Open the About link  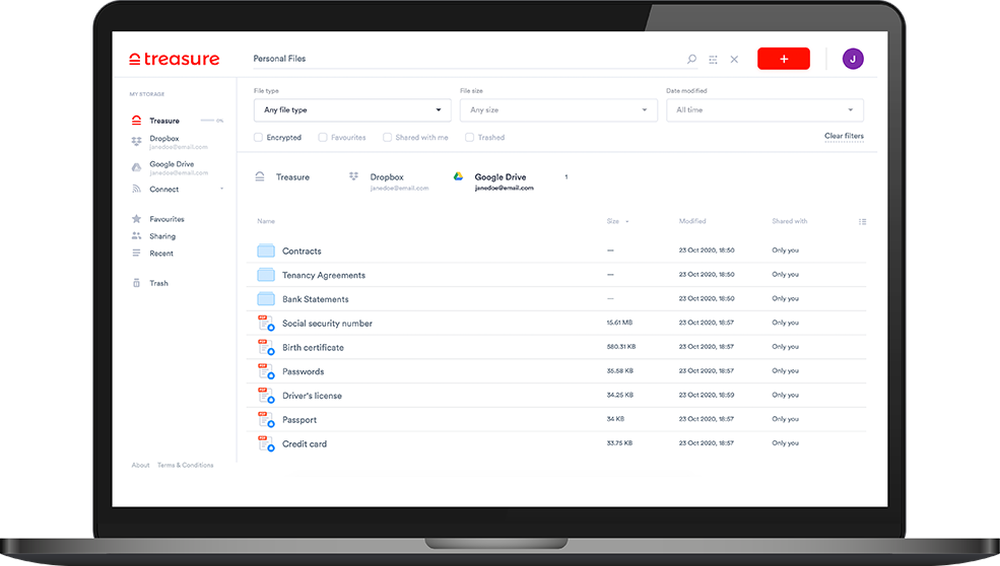[140, 465]
